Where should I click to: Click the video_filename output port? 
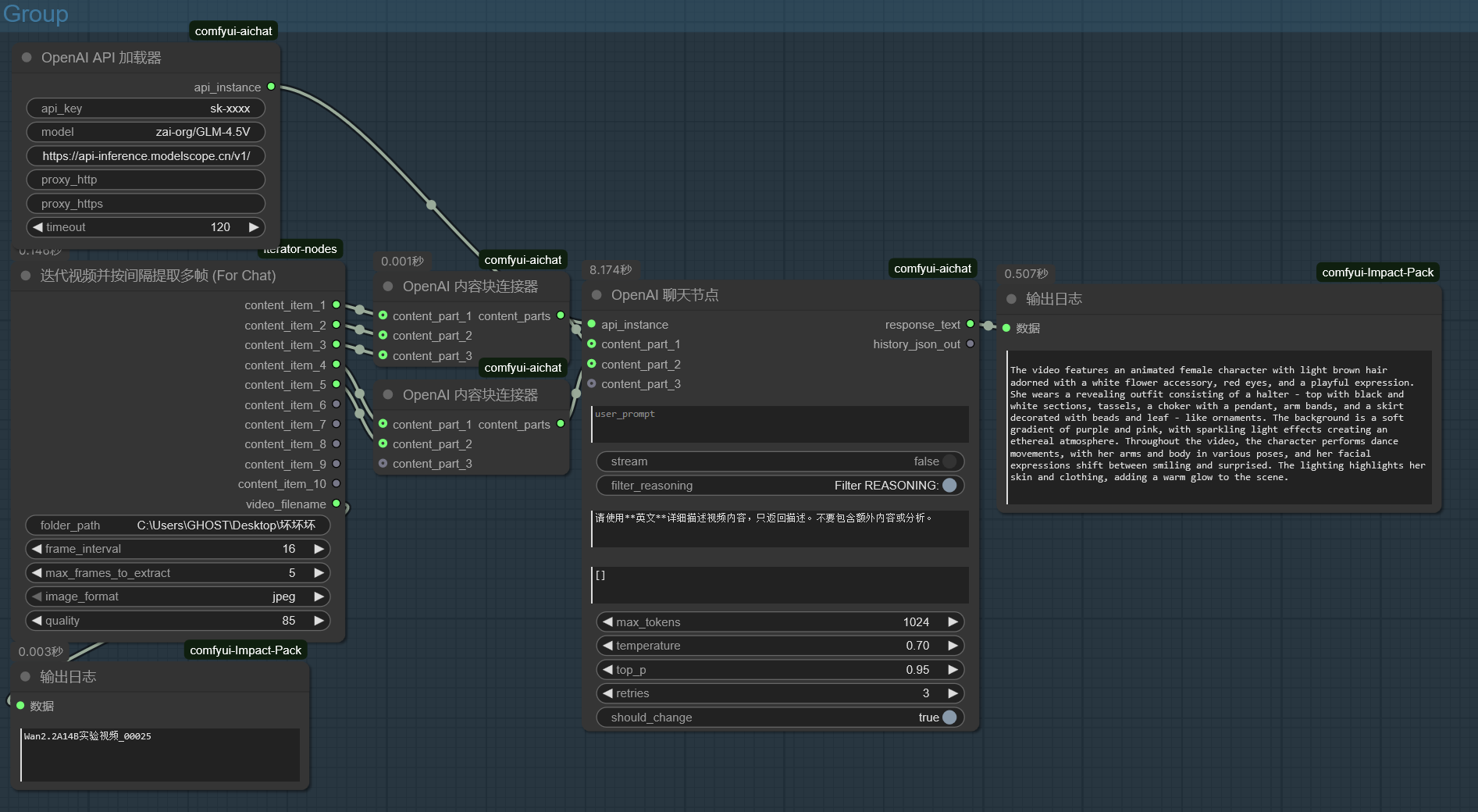[x=337, y=504]
